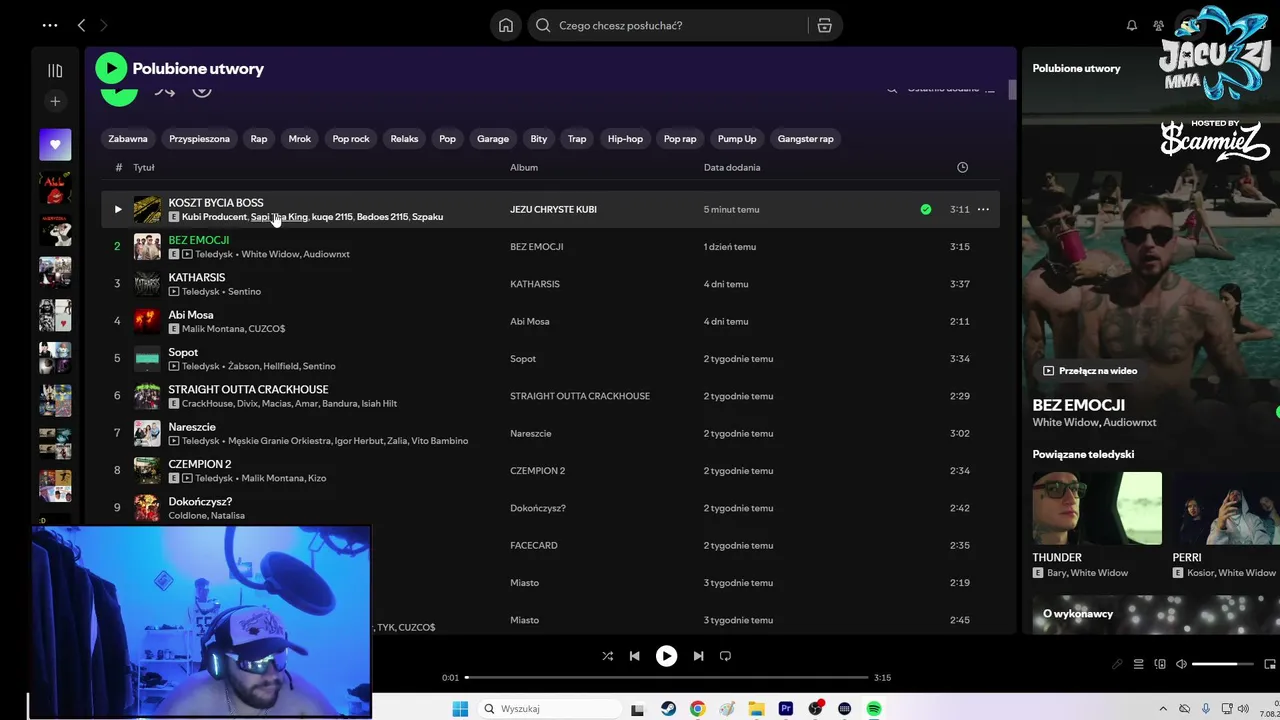Open the notifications bell
This screenshot has width=1280, height=720.
click(x=1132, y=26)
